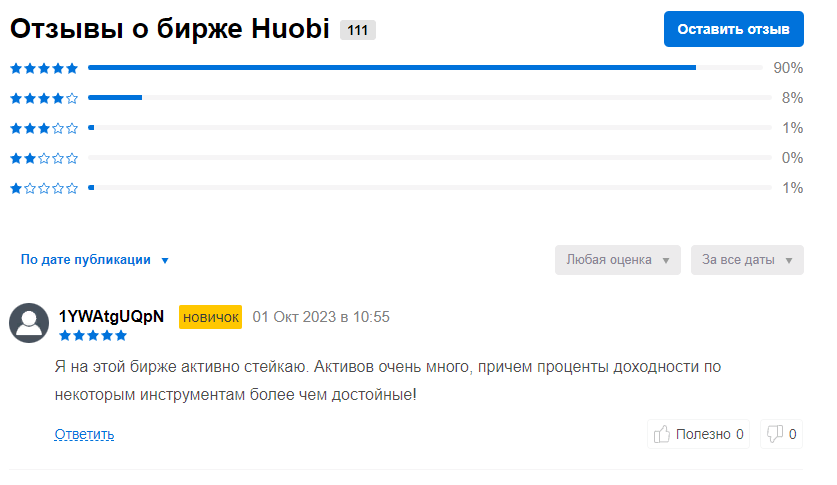Click the новичок user badge
837x485 pixels.
pyautogui.click(x=210, y=317)
